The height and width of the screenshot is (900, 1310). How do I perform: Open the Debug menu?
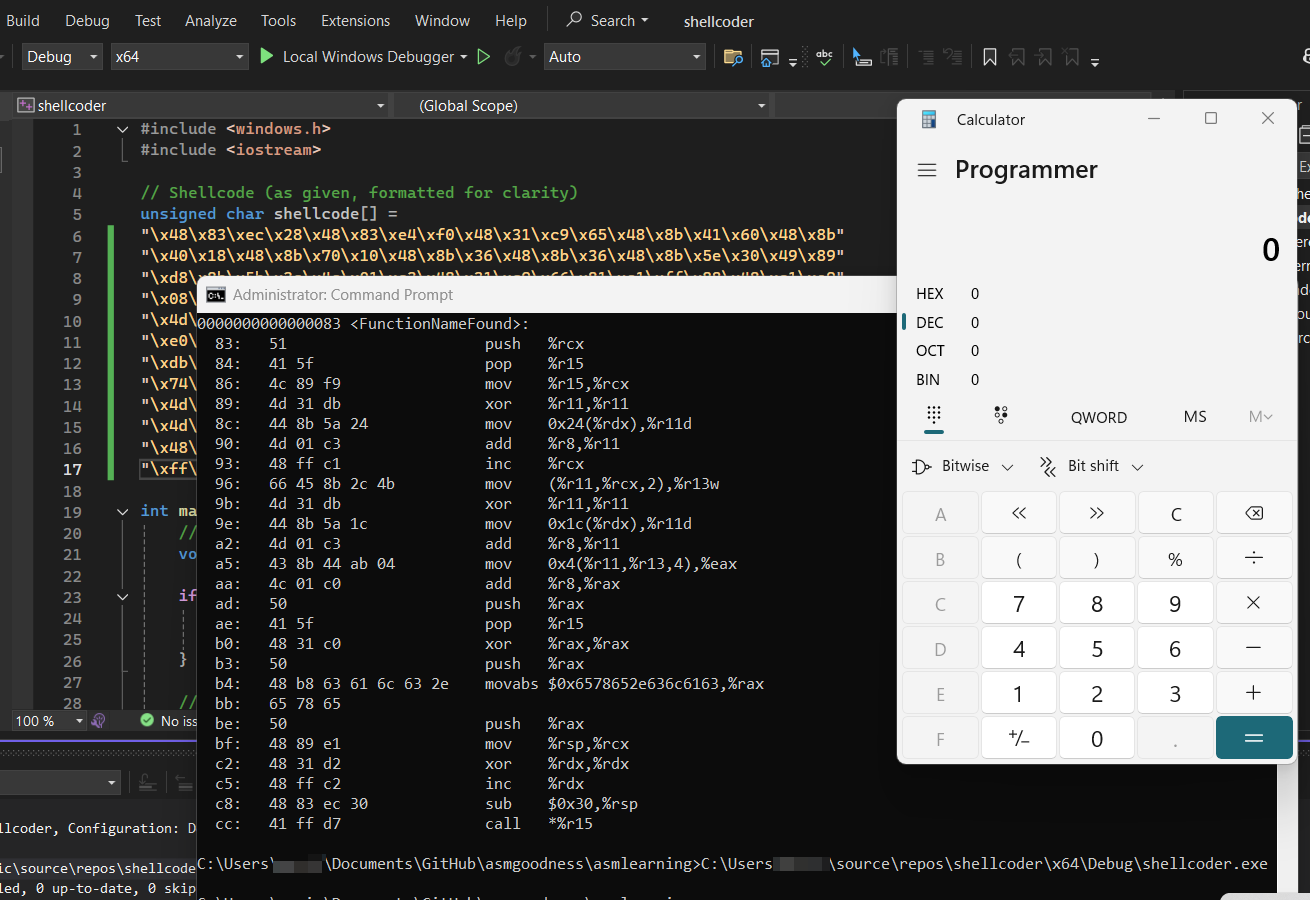(86, 20)
